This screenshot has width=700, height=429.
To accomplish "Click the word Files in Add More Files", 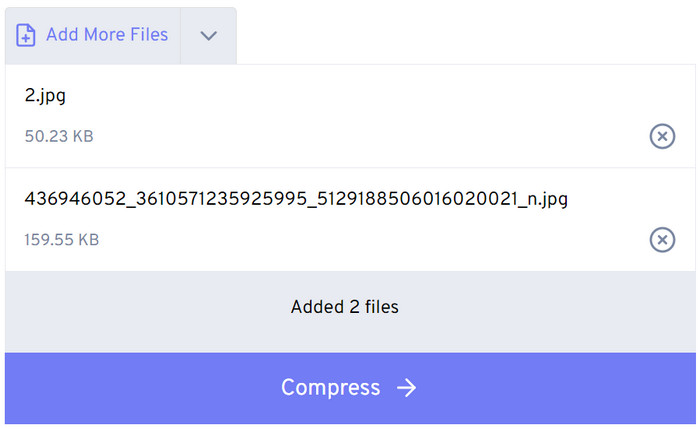I will 149,35.
